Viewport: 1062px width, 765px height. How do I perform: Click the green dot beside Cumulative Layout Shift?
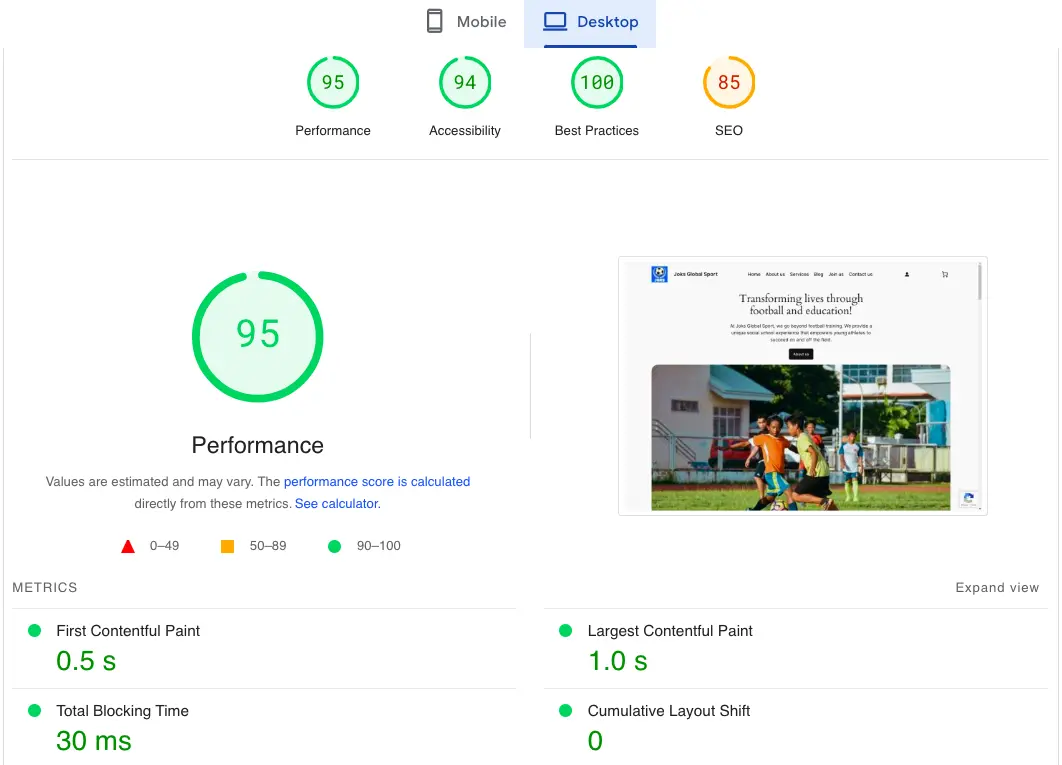[x=567, y=710]
